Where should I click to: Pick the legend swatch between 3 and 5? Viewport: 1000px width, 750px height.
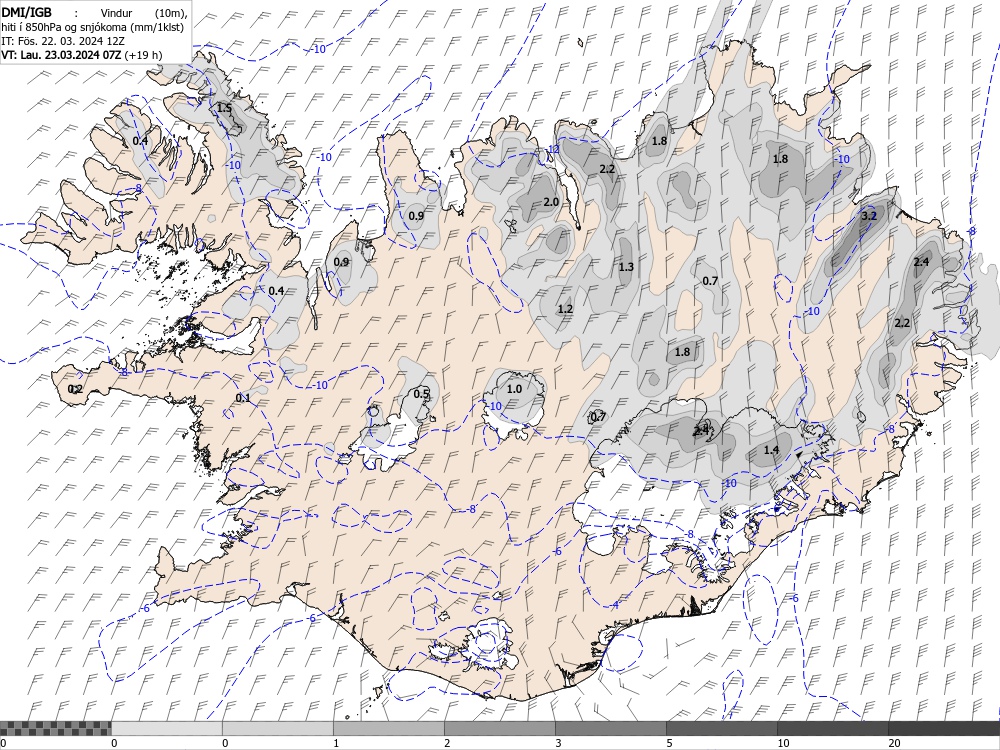pos(611,728)
